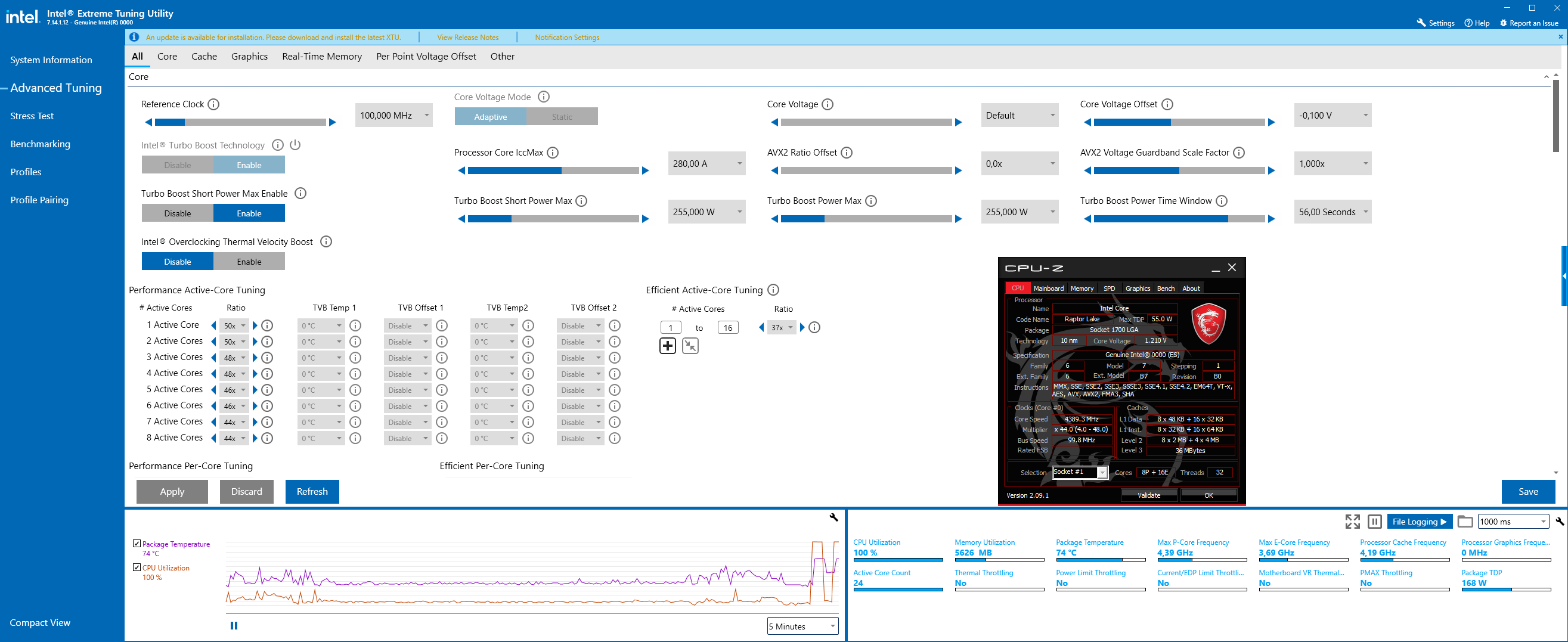This screenshot has height=642, width=1568.
Task: Open the Processor Core IccMax dropdown
Action: (x=706, y=164)
